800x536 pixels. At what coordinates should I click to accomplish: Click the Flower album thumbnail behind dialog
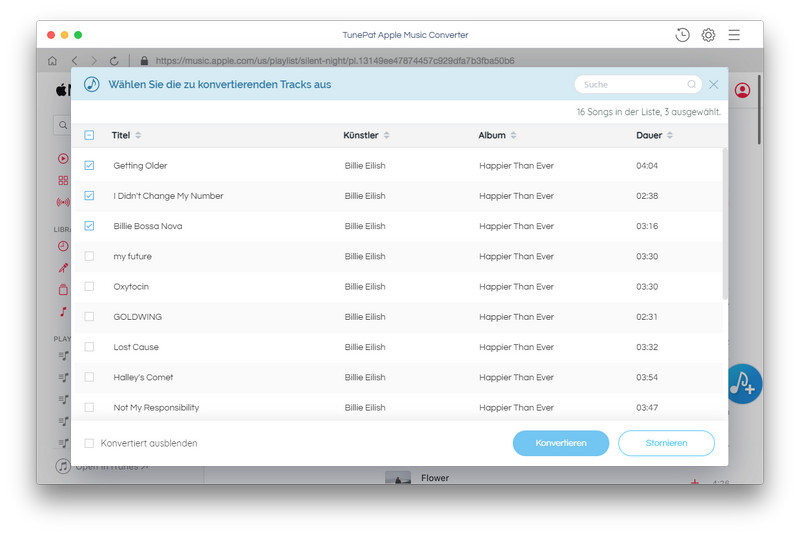[x=398, y=477]
